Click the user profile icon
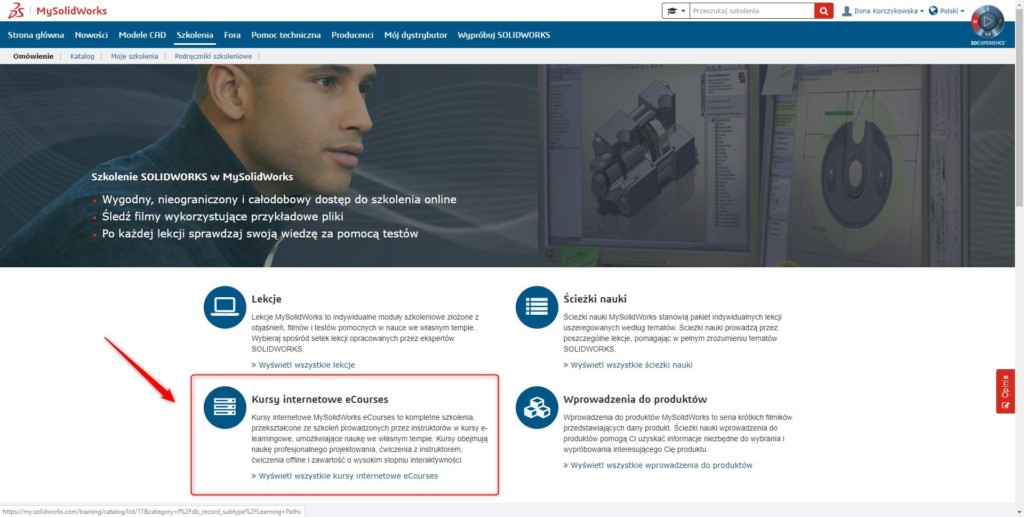 coord(846,11)
